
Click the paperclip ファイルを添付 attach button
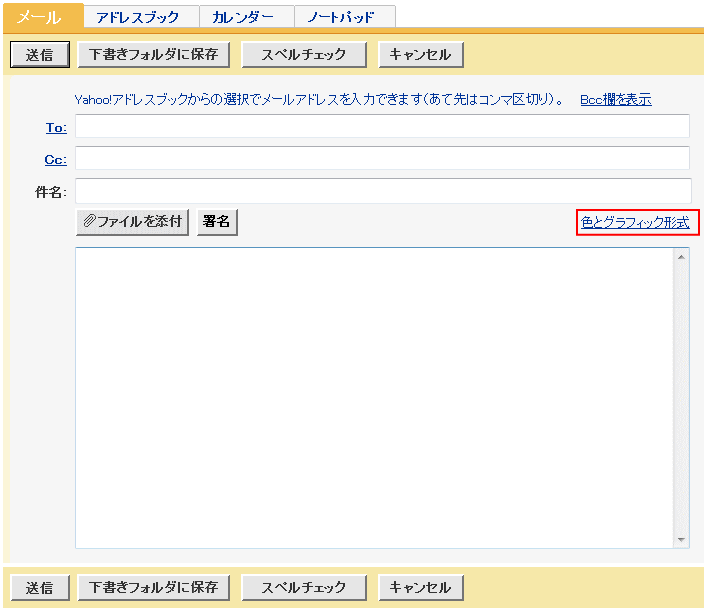click(x=132, y=222)
